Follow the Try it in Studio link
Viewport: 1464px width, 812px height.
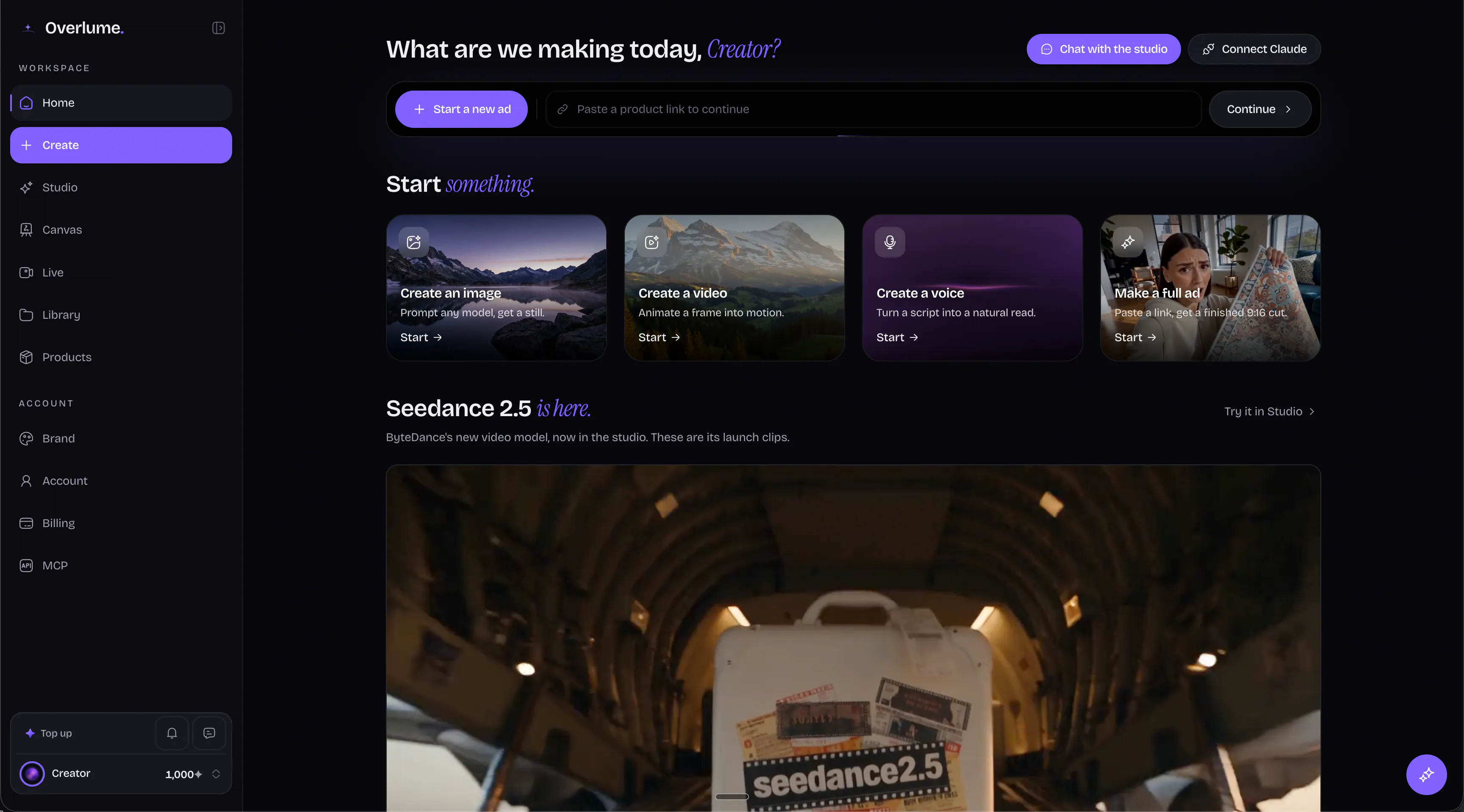point(1270,412)
